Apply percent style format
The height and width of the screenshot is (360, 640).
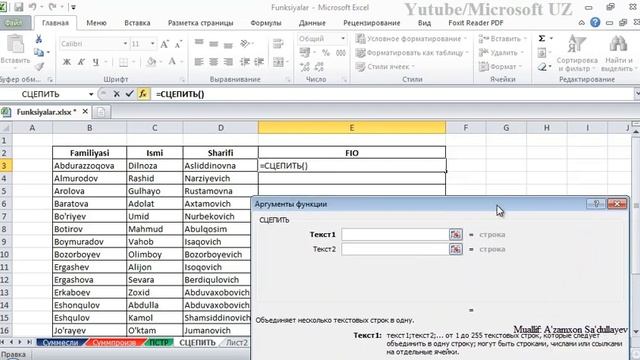326,53
